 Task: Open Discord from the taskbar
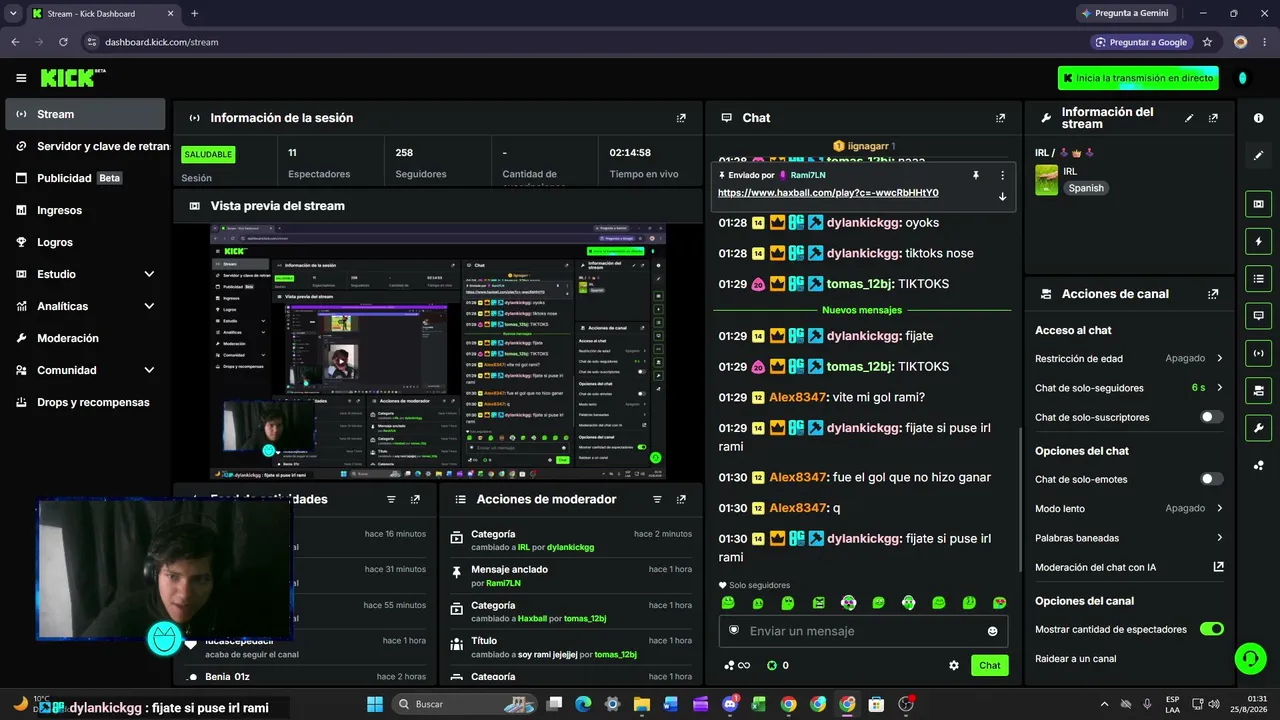[x=730, y=704]
